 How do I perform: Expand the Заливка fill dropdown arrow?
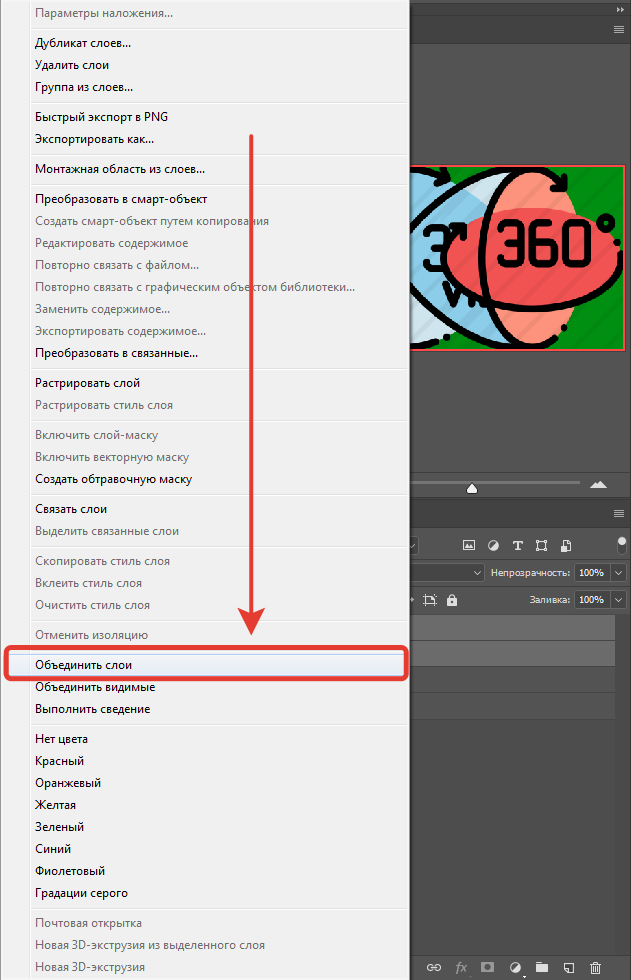click(x=618, y=600)
